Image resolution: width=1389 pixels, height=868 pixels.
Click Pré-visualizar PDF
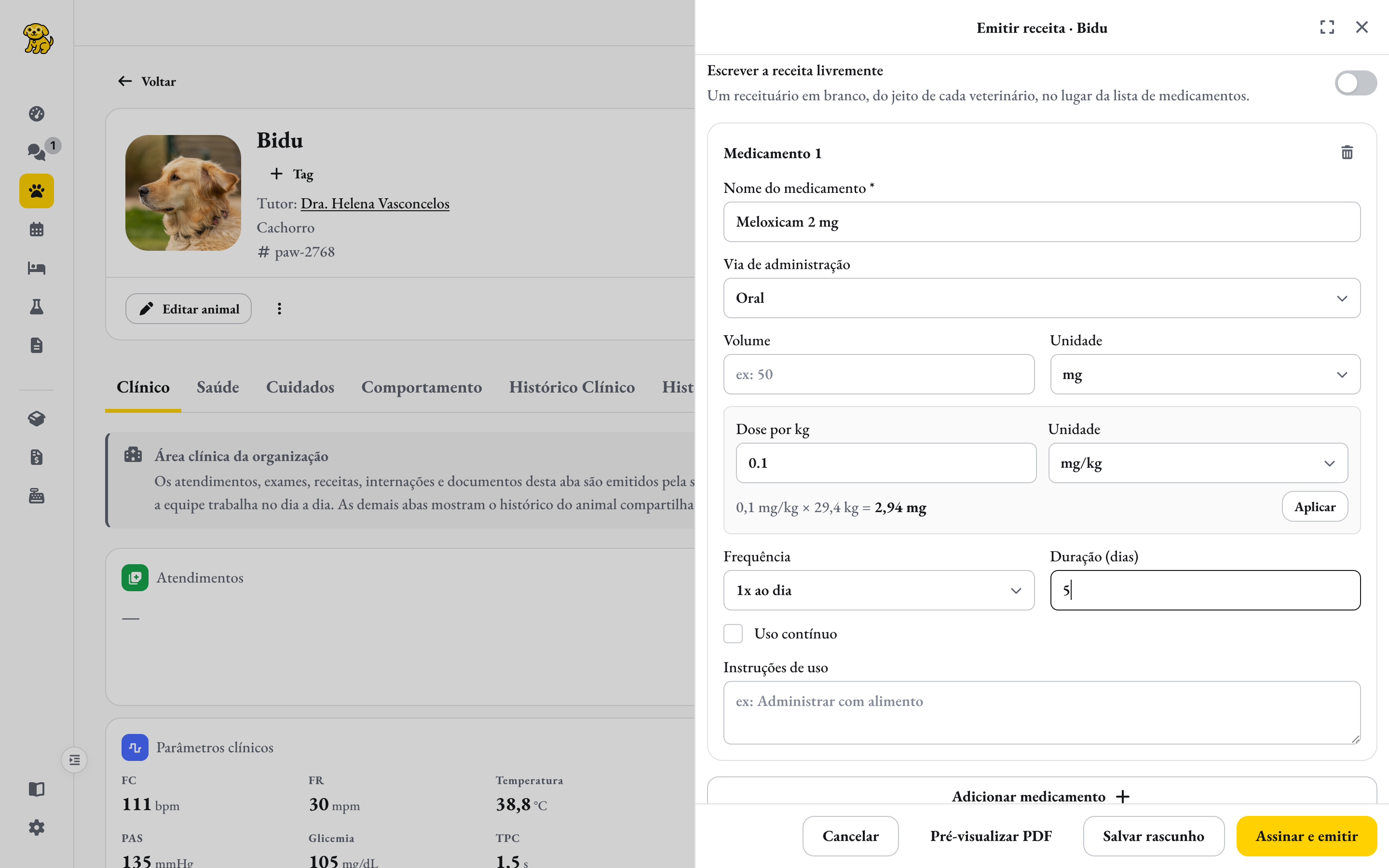[x=991, y=836]
